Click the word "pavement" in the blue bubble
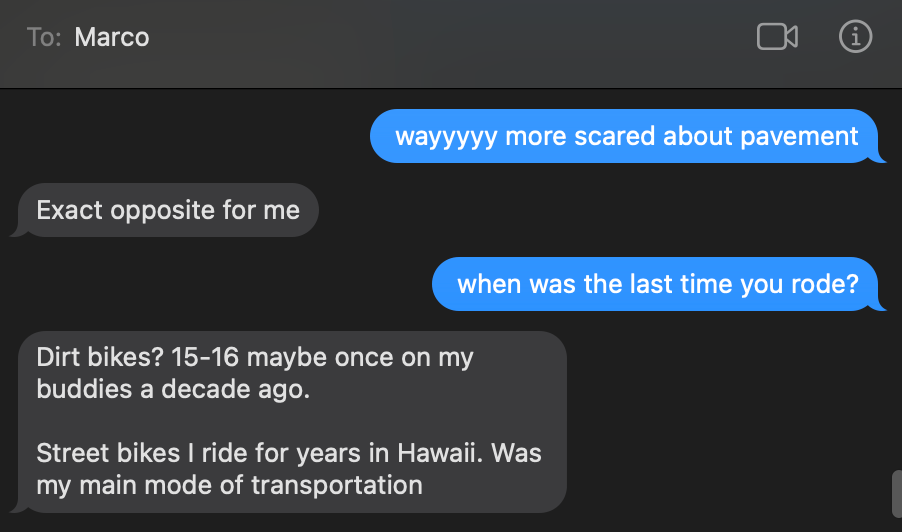 806,136
